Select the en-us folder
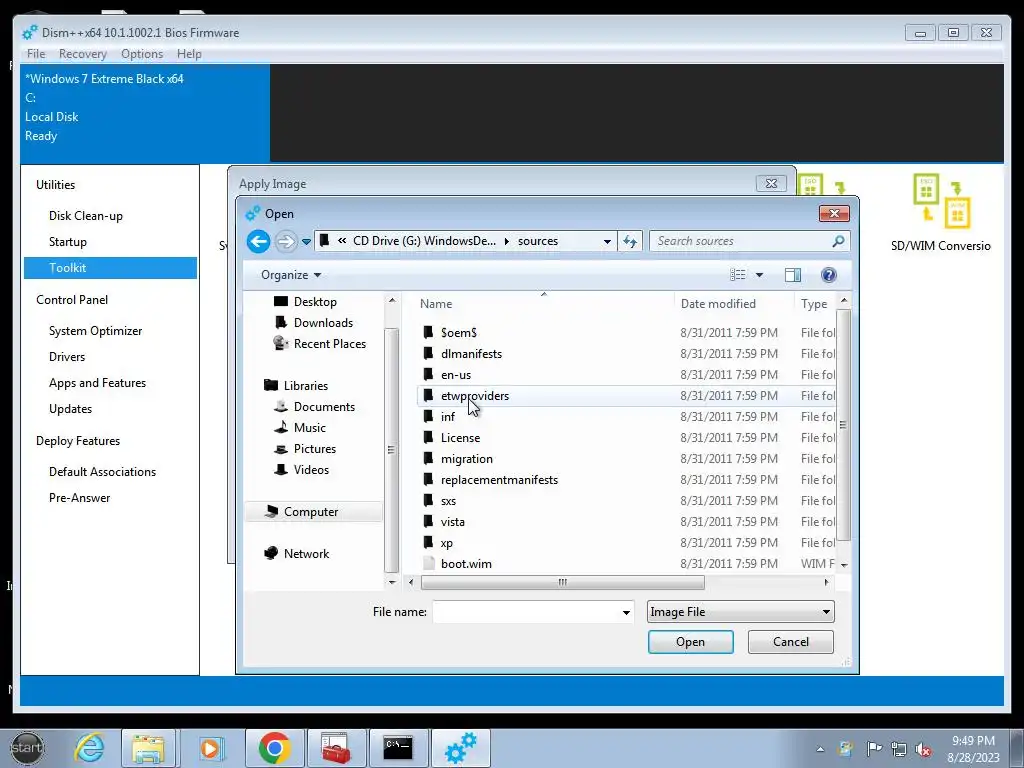This screenshot has height=768, width=1024. tap(455, 375)
